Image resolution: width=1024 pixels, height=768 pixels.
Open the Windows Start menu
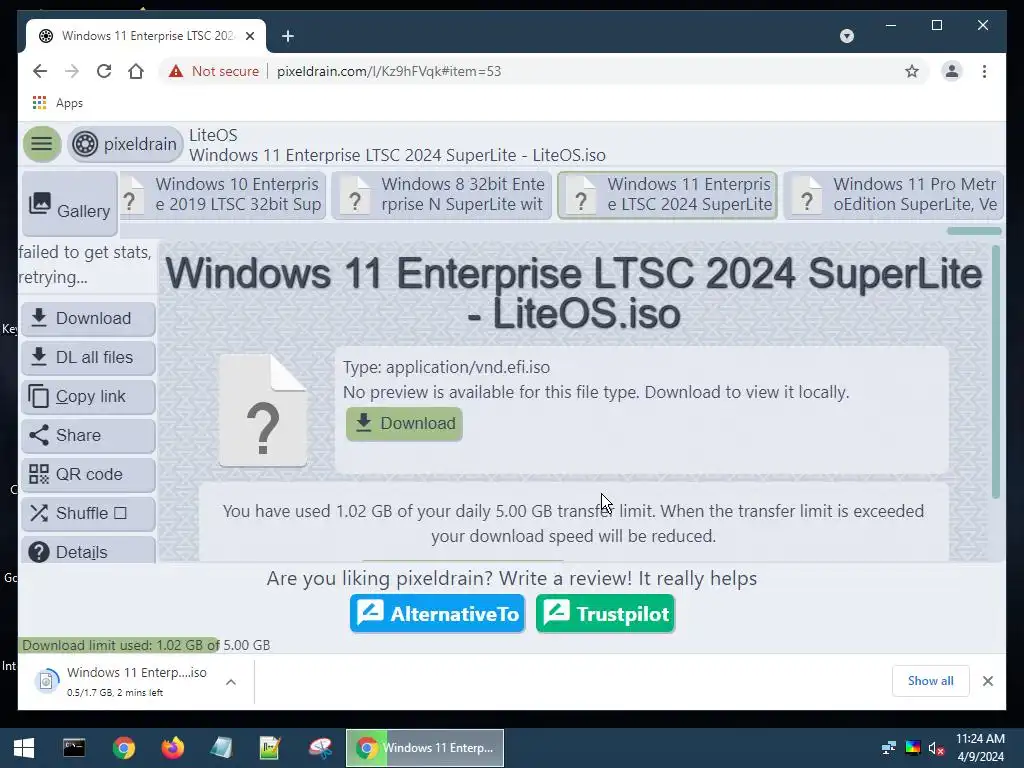[x=24, y=748]
